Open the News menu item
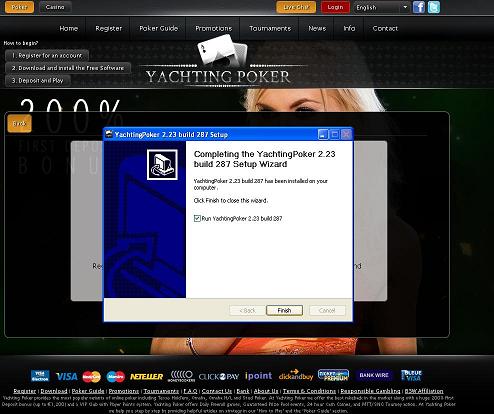 (x=317, y=28)
